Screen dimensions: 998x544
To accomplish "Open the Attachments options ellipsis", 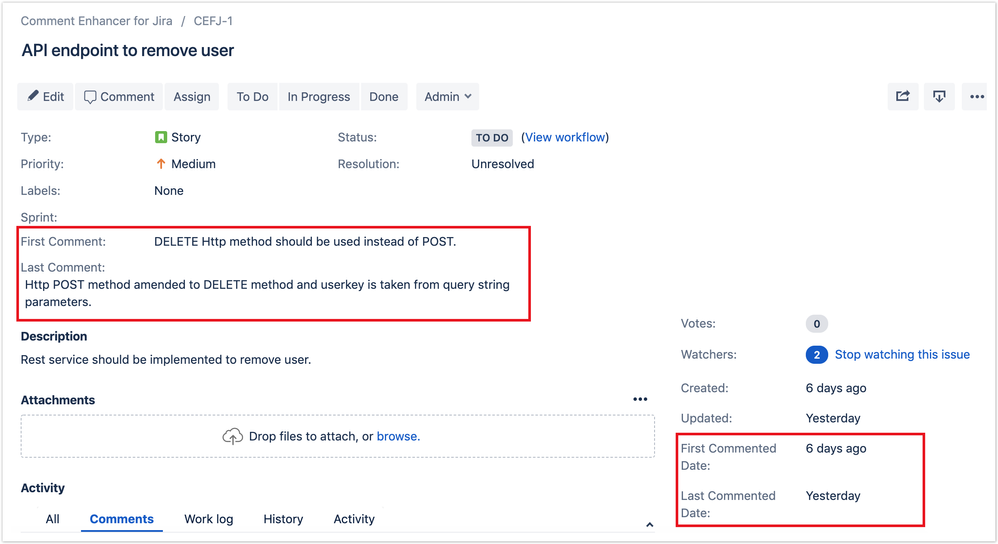I will pos(640,400).
